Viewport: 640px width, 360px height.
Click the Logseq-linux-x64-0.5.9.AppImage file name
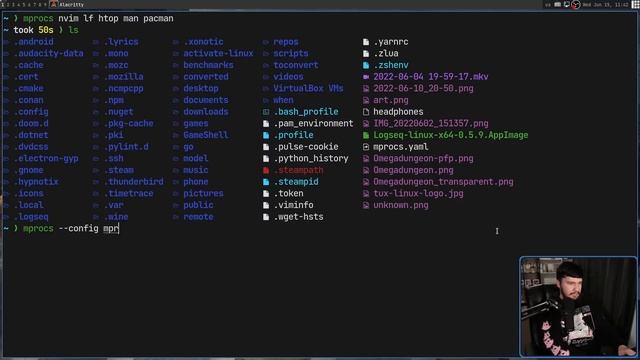tap(451, 135)
